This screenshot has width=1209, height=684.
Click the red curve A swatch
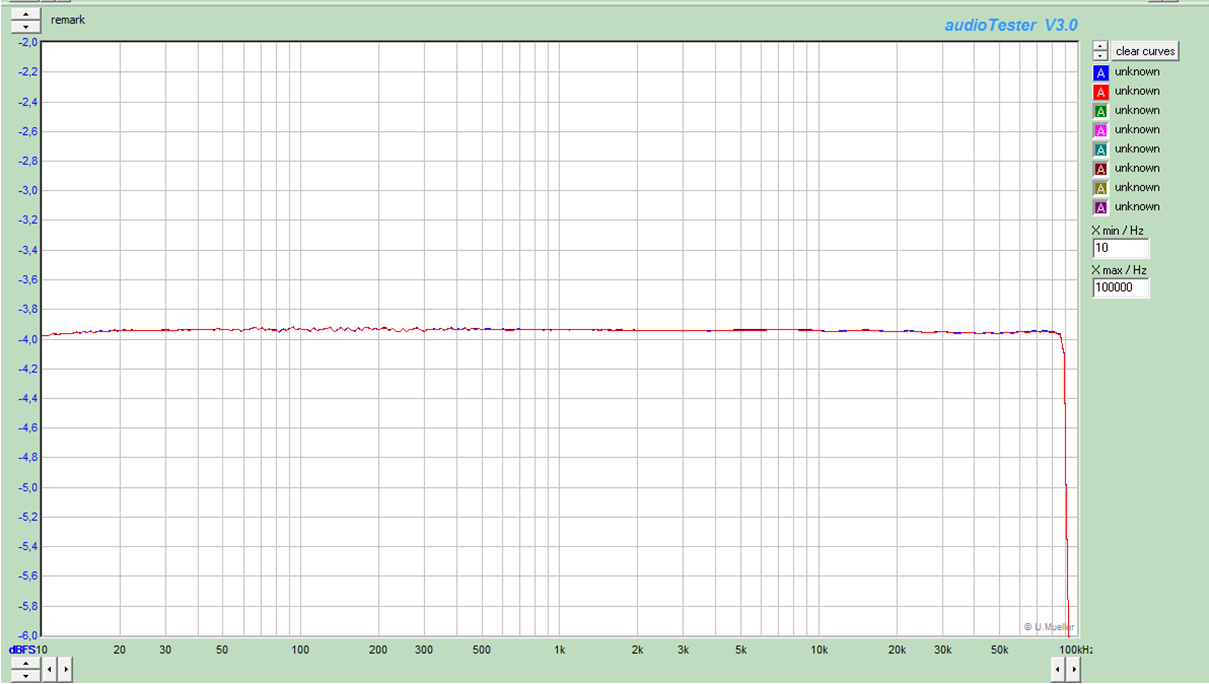tap(1101, 92)
